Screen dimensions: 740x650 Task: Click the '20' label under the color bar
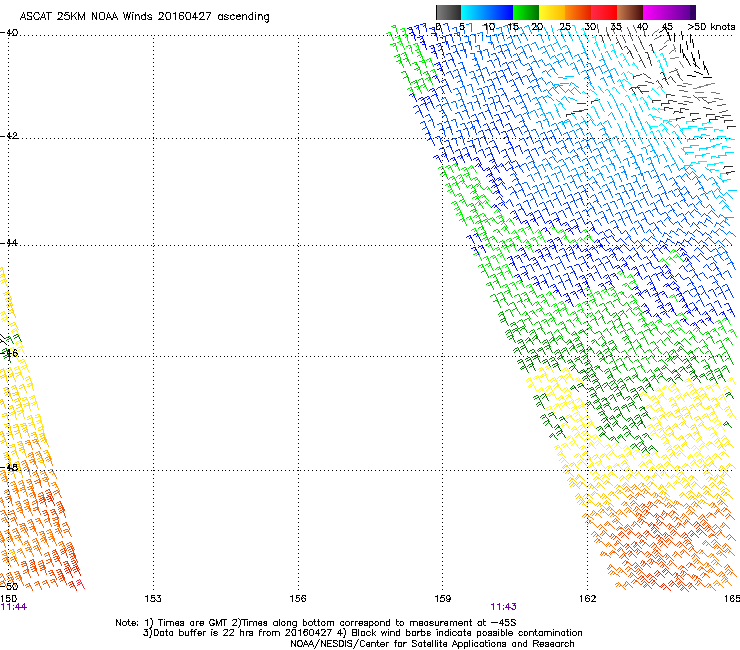coord(537,27)
